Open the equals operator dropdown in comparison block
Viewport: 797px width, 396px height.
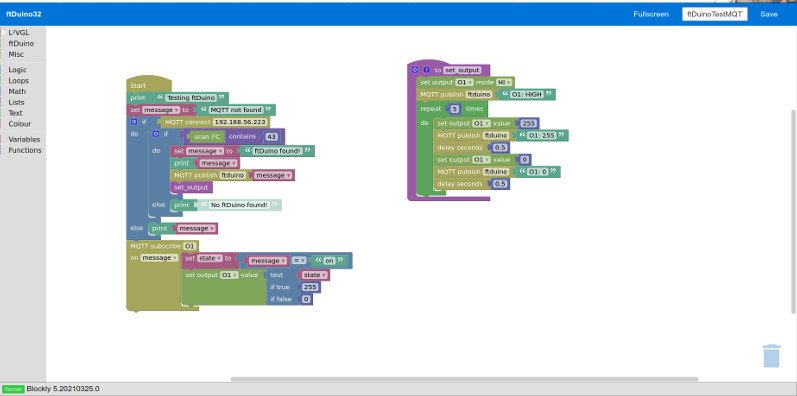point(298,261)
